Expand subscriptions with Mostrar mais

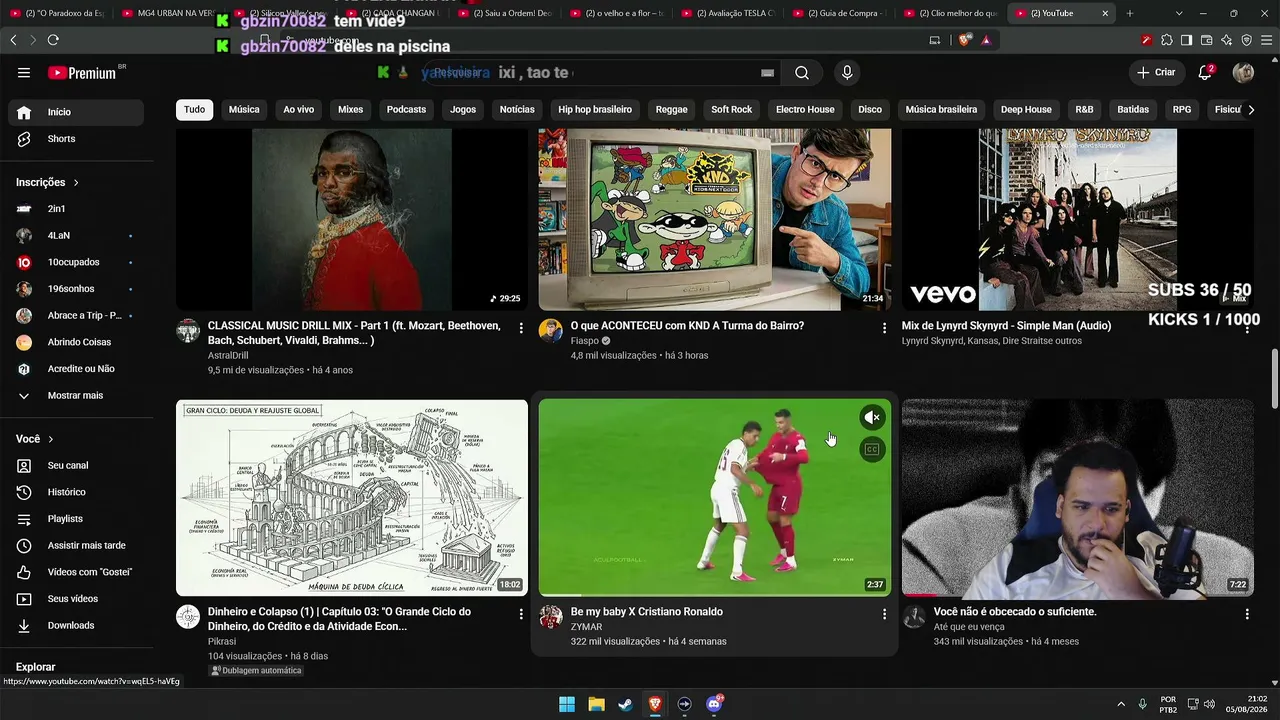click(76, 395)
